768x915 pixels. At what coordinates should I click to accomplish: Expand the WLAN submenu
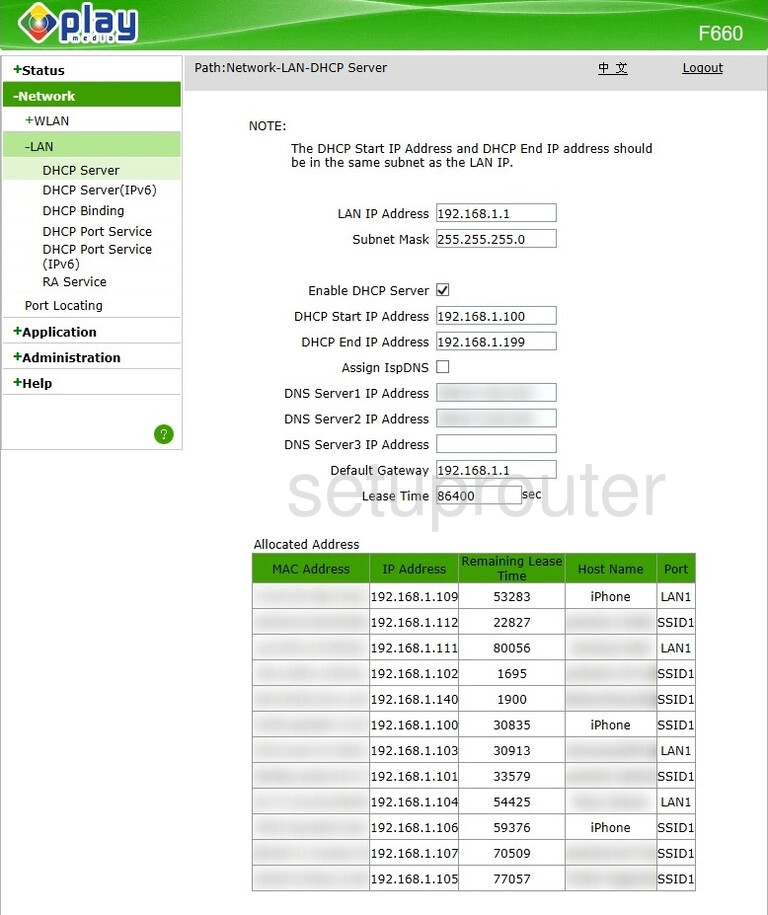click(48, 121)
